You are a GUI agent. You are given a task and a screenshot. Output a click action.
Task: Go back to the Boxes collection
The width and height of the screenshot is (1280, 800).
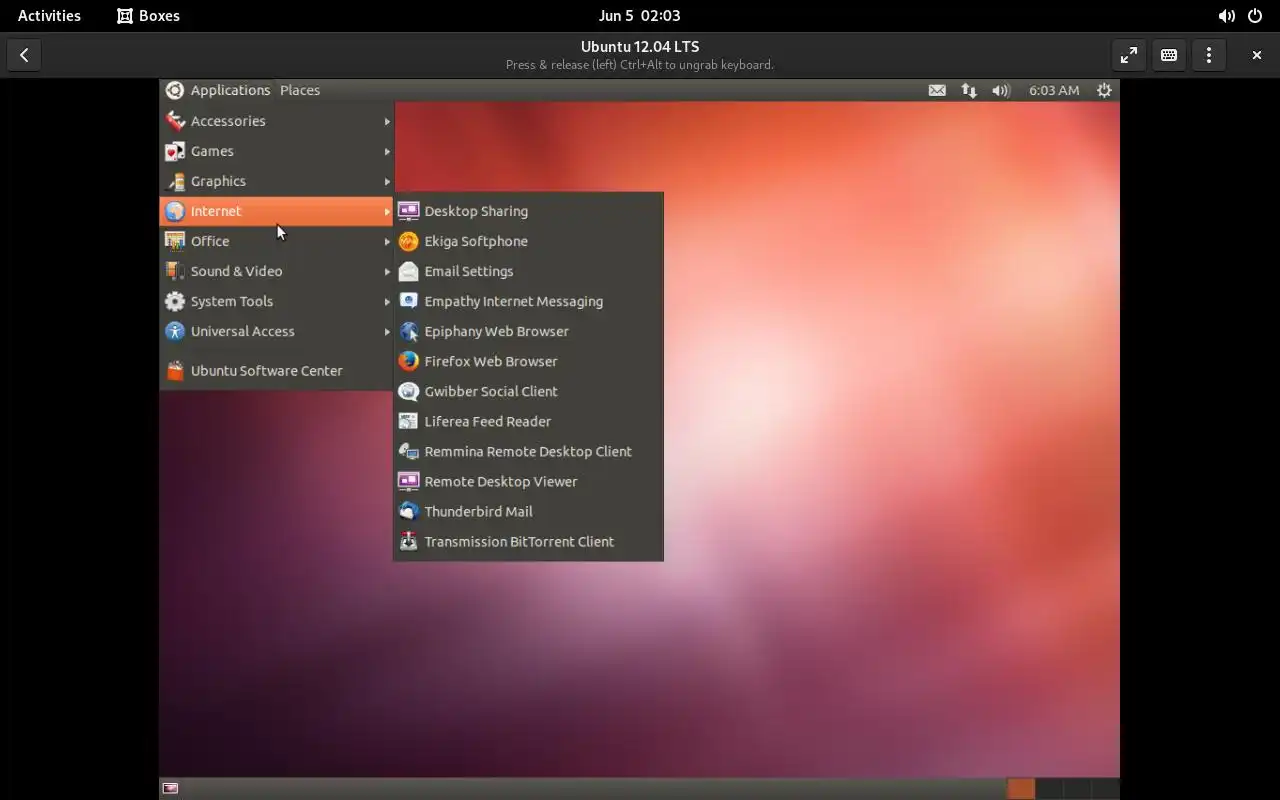point(24,56)
